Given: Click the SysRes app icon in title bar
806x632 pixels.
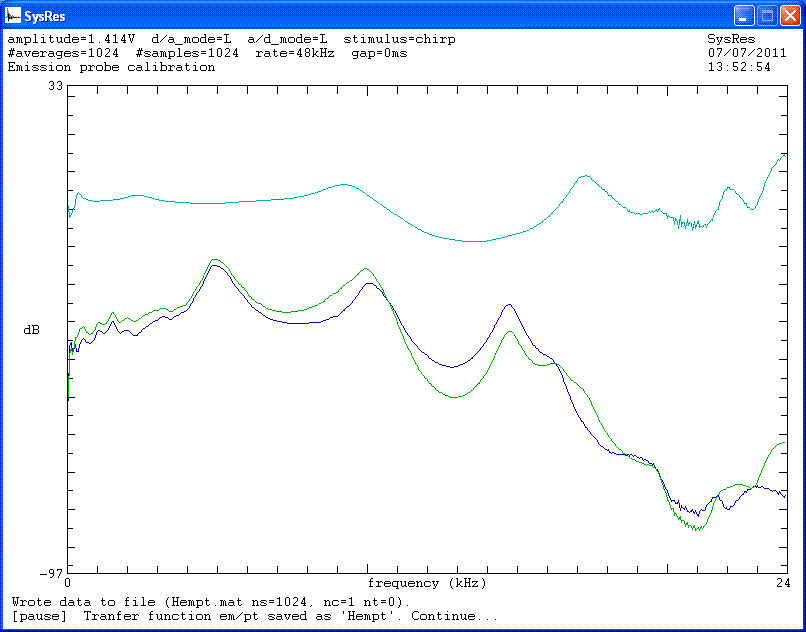Looking at the screenshot, I should coord(13,16).
